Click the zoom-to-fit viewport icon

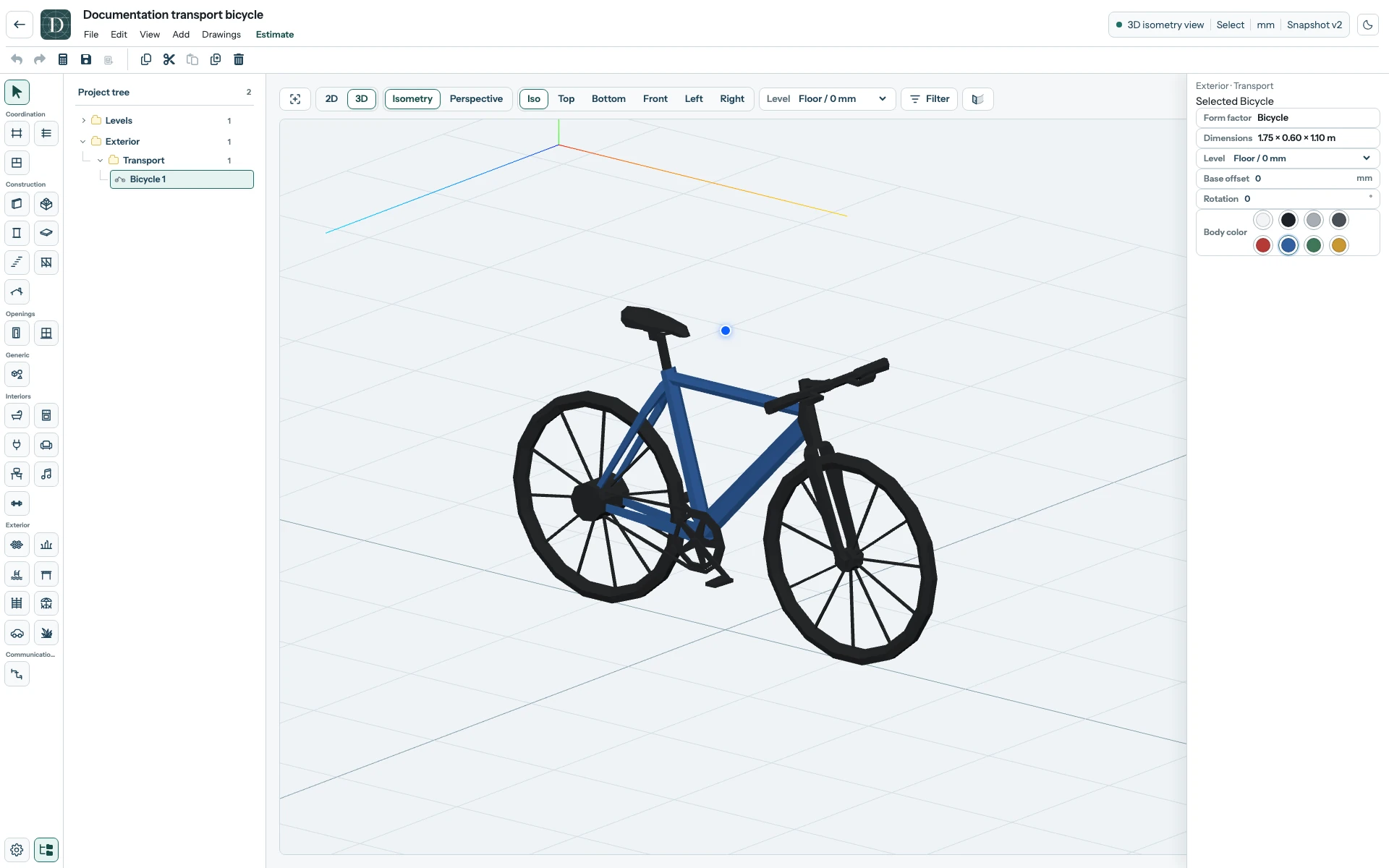295,99
